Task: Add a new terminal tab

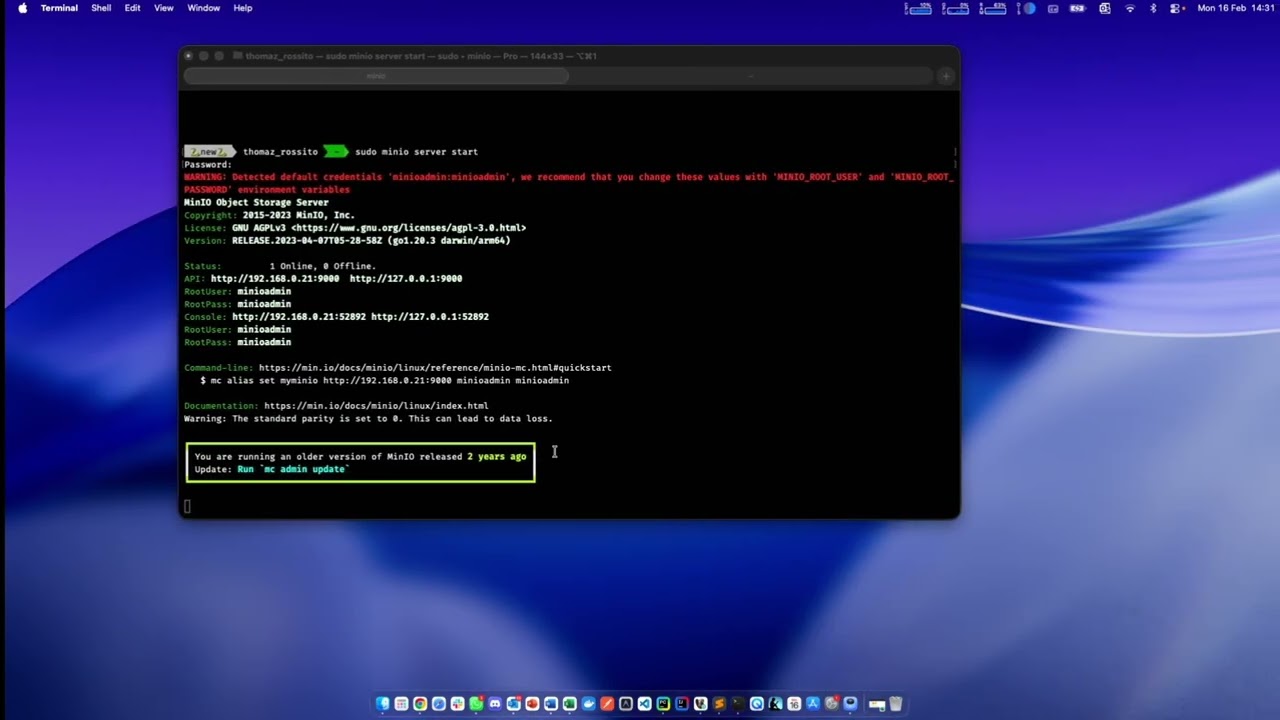Action: point(946,76)
